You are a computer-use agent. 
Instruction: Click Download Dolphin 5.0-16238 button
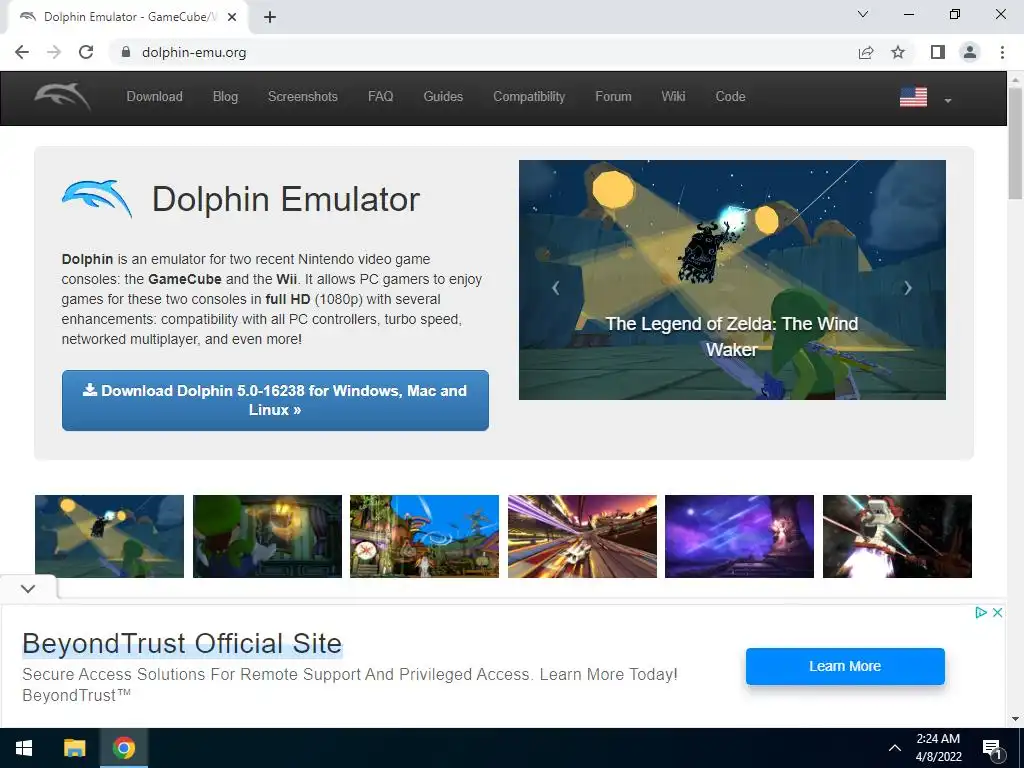coord(275,400)
